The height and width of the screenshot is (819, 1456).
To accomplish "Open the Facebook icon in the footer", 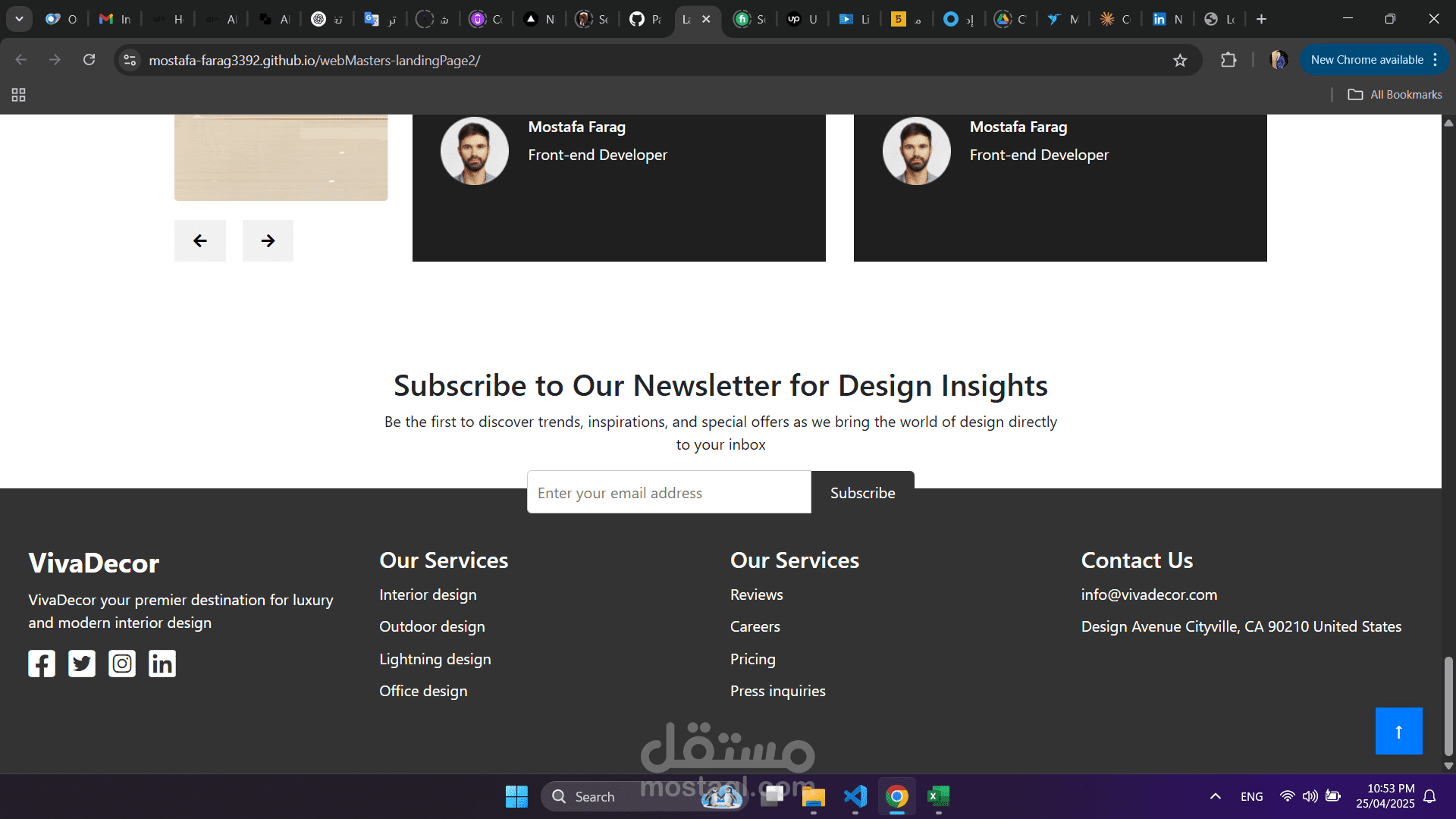I will click(42, 664).
